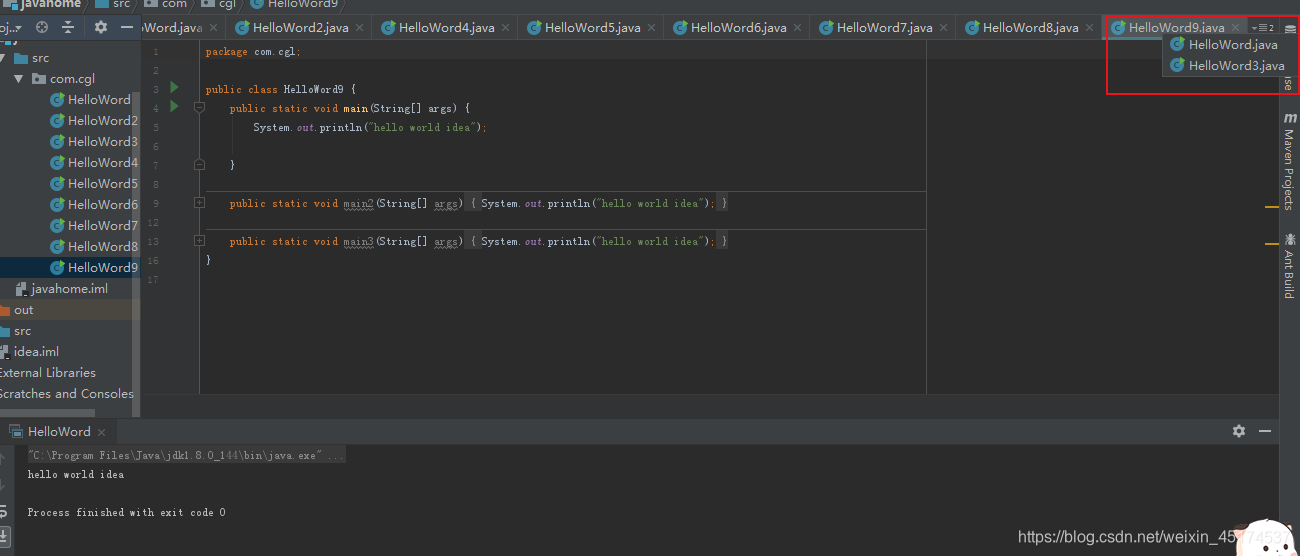
Task: Select the HelloWord9.java tab
Action: pyautogui.click(x=1177, y=28)
